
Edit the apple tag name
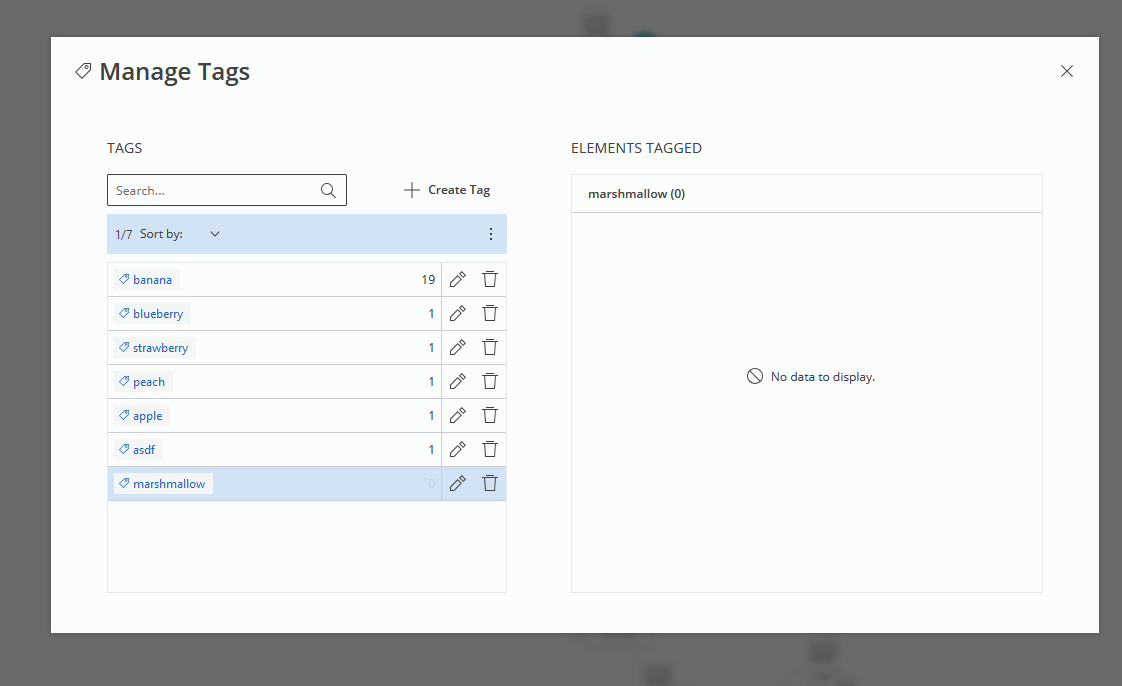pyautogui.click(x=458, y=416)
